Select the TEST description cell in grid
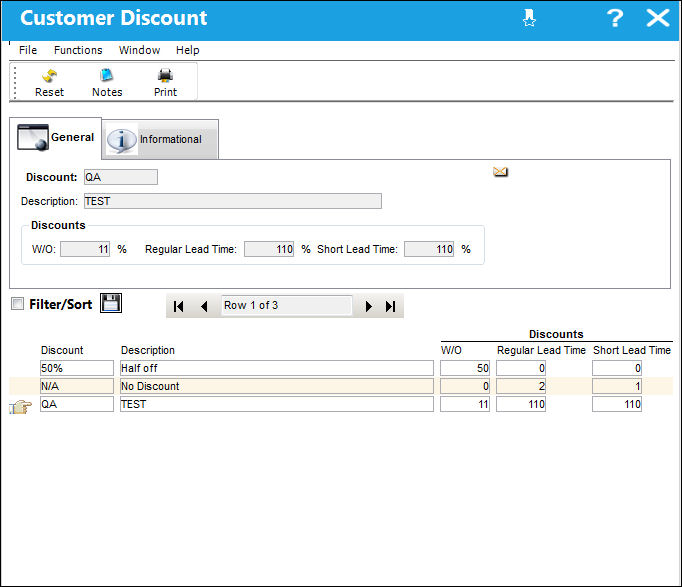The height and width of the screenshot is (587, 682). 277,404
